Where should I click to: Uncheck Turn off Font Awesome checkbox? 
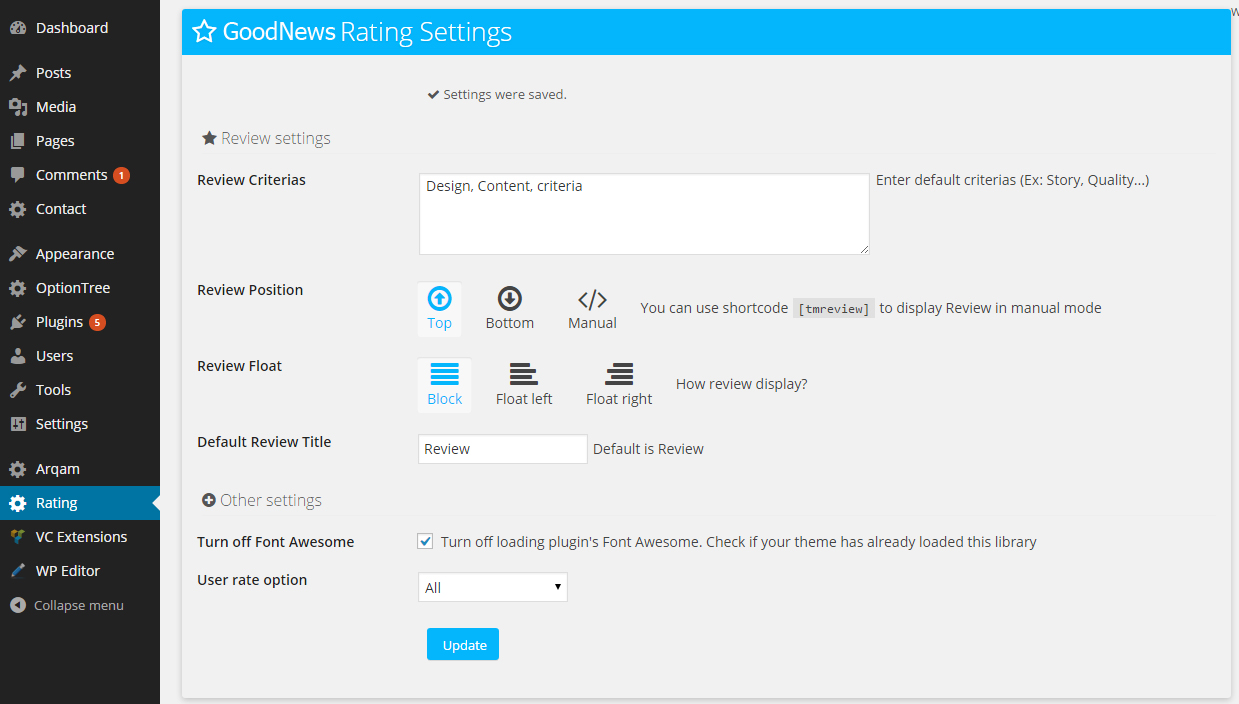pos(425,542)
